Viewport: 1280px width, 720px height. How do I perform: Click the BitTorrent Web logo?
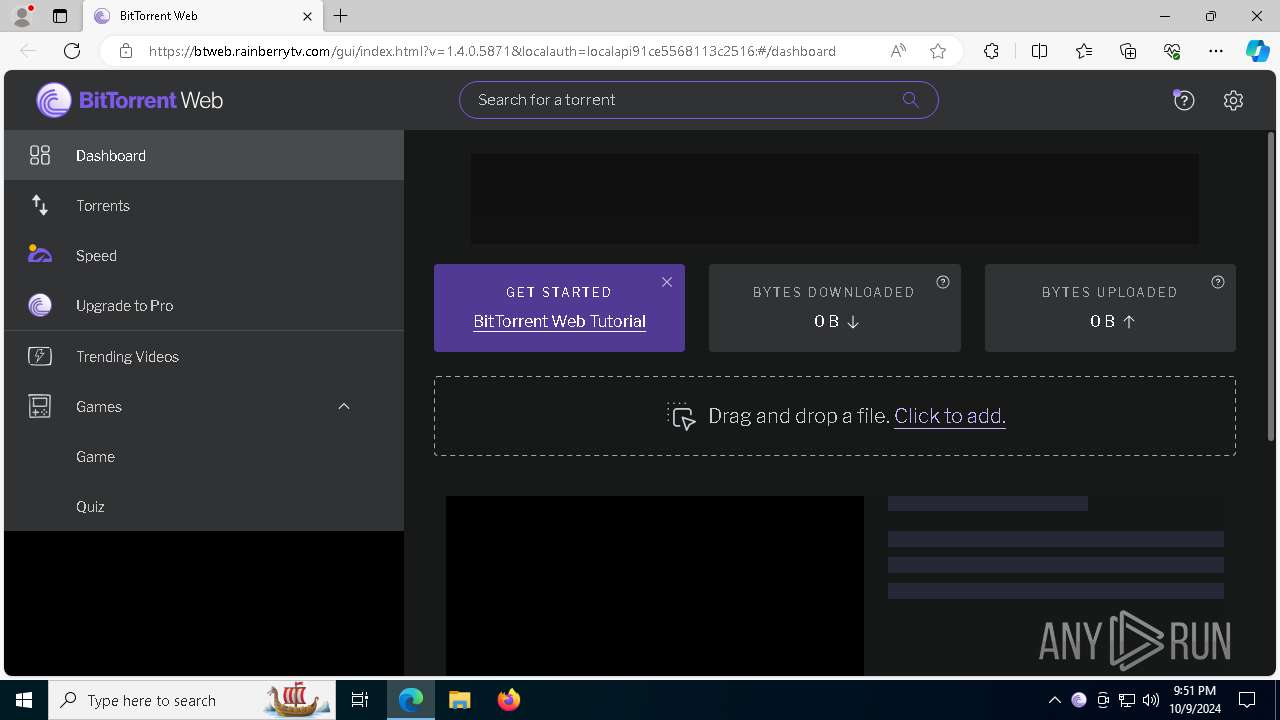pos(129,100)
